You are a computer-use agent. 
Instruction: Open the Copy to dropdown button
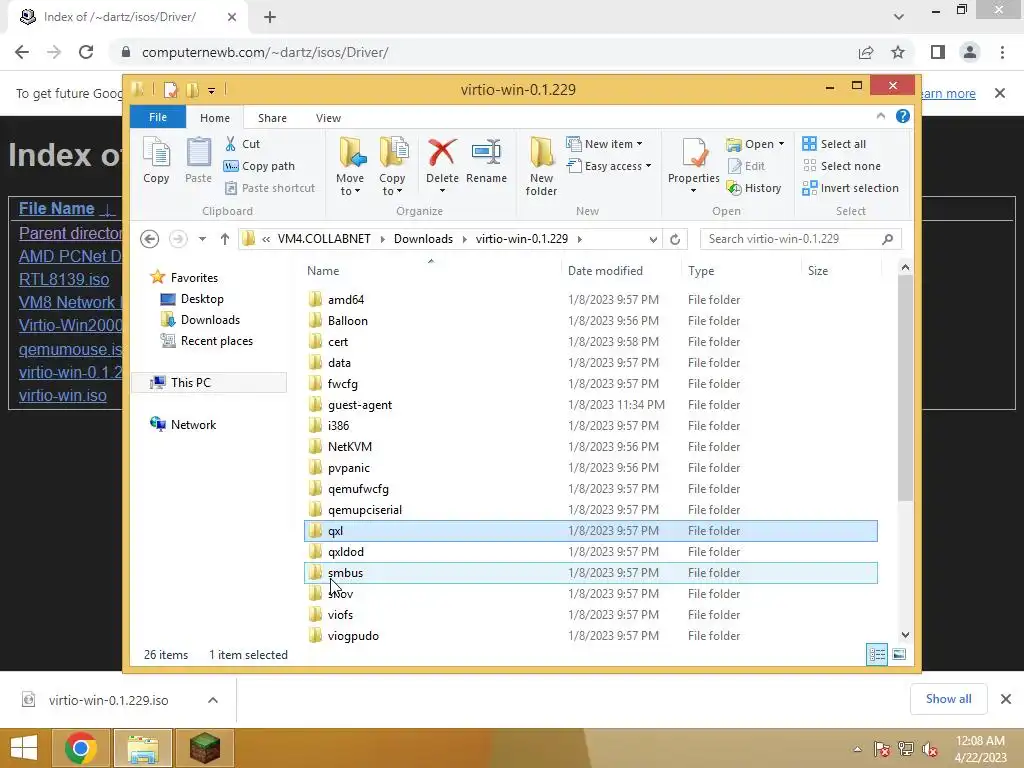(x=392, y=167)
